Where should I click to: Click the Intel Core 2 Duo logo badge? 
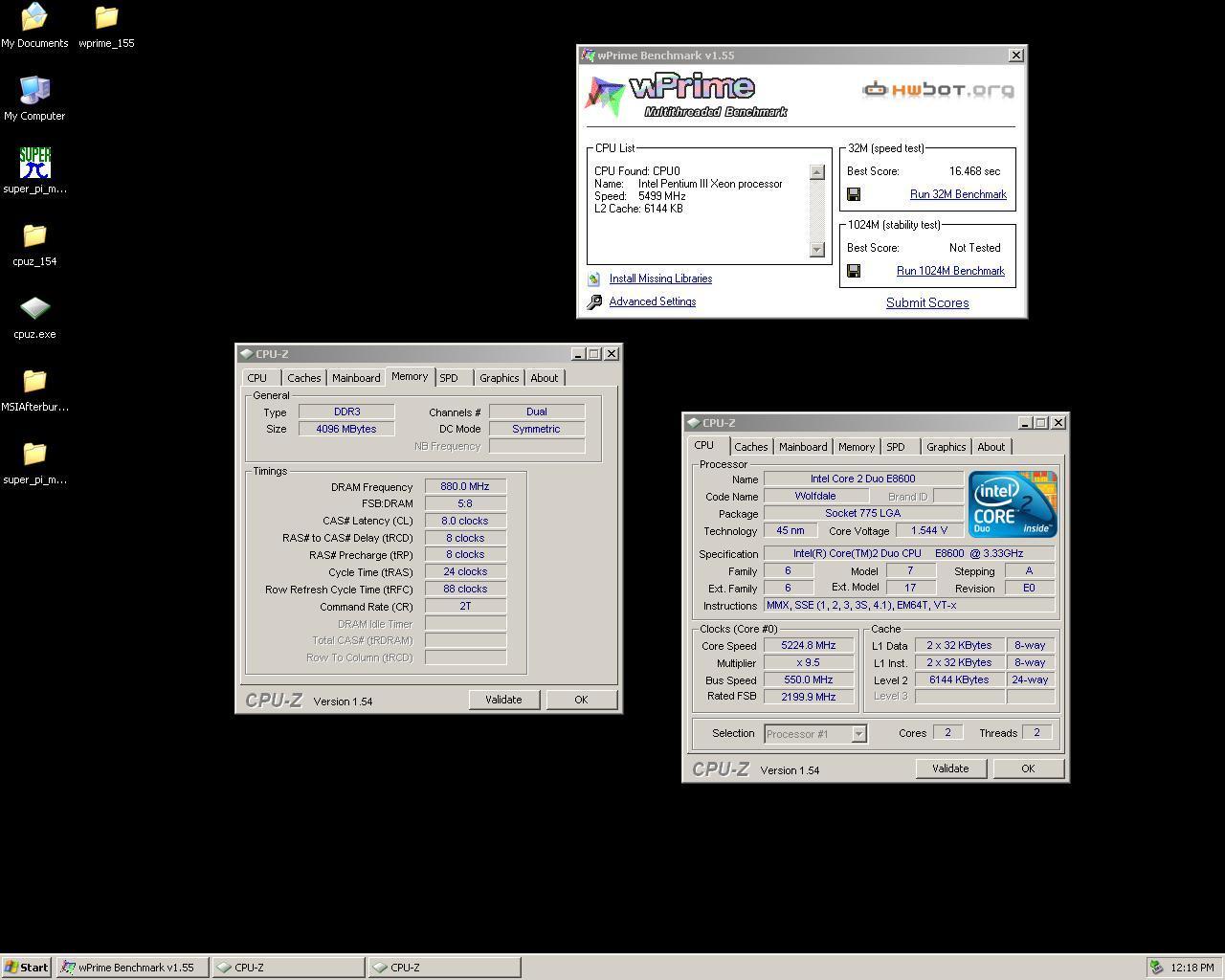1013,503
